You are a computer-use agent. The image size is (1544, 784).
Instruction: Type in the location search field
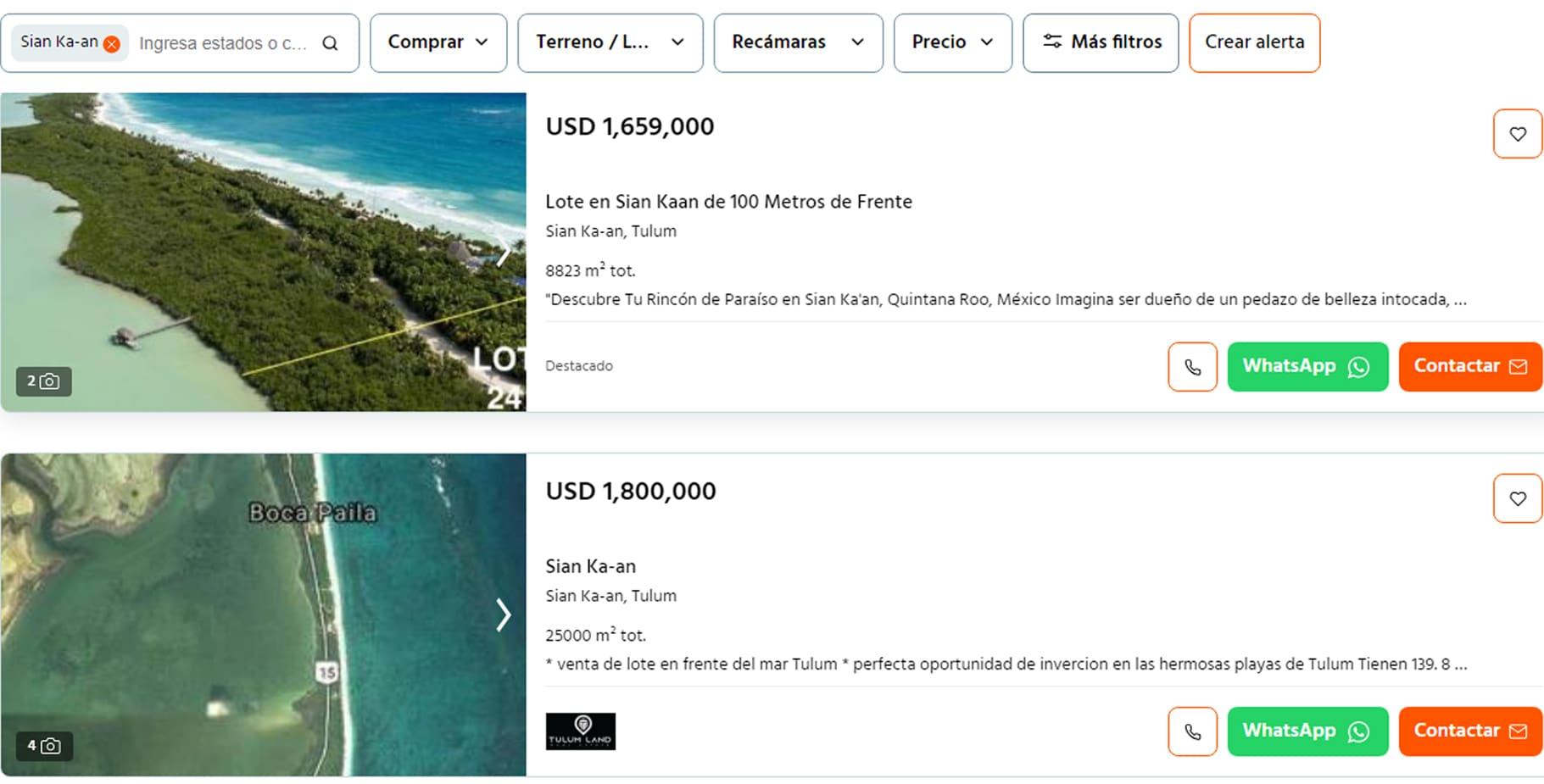pos(222,43)
